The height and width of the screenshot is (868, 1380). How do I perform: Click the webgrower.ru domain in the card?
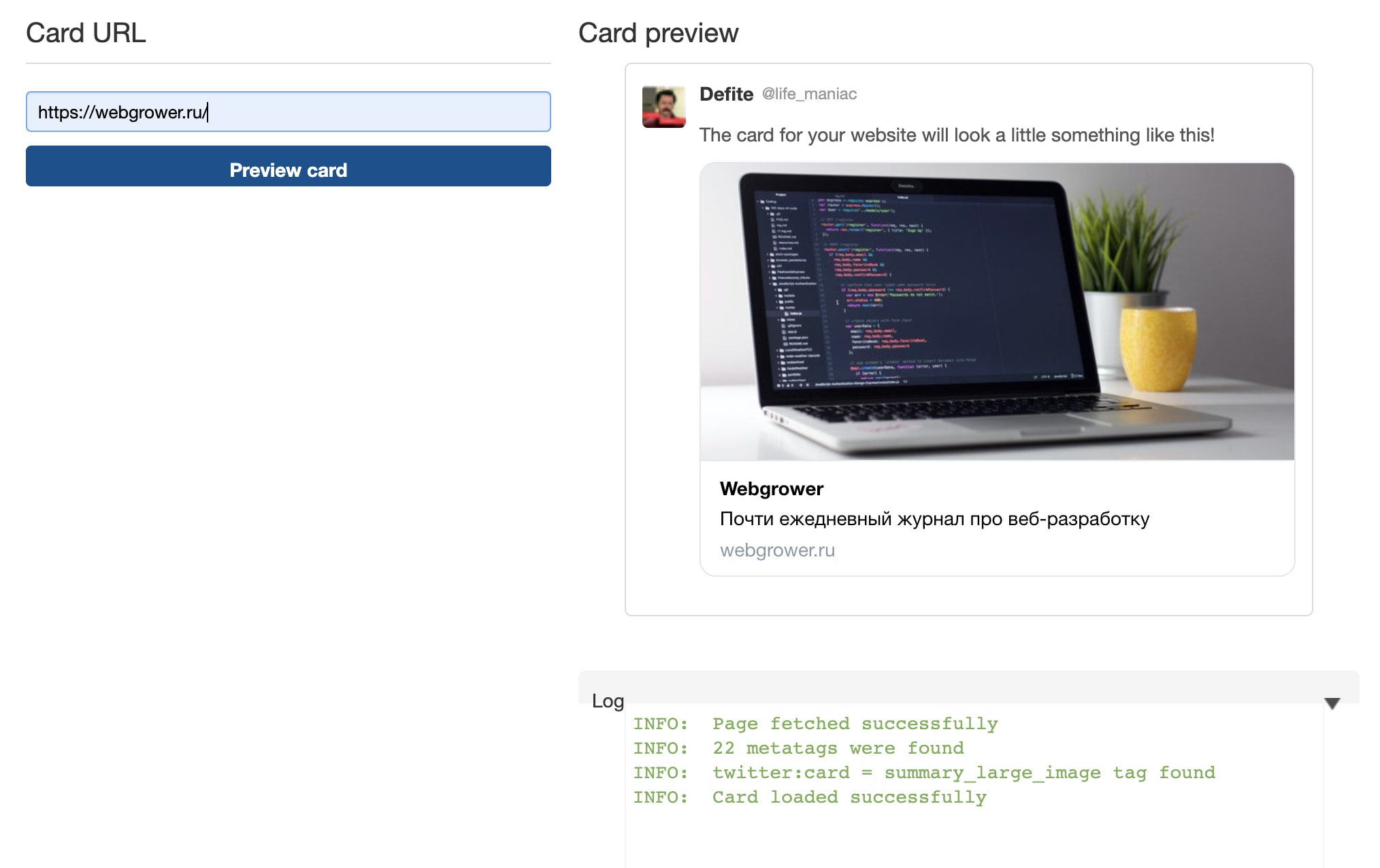[x=777, y=550]
